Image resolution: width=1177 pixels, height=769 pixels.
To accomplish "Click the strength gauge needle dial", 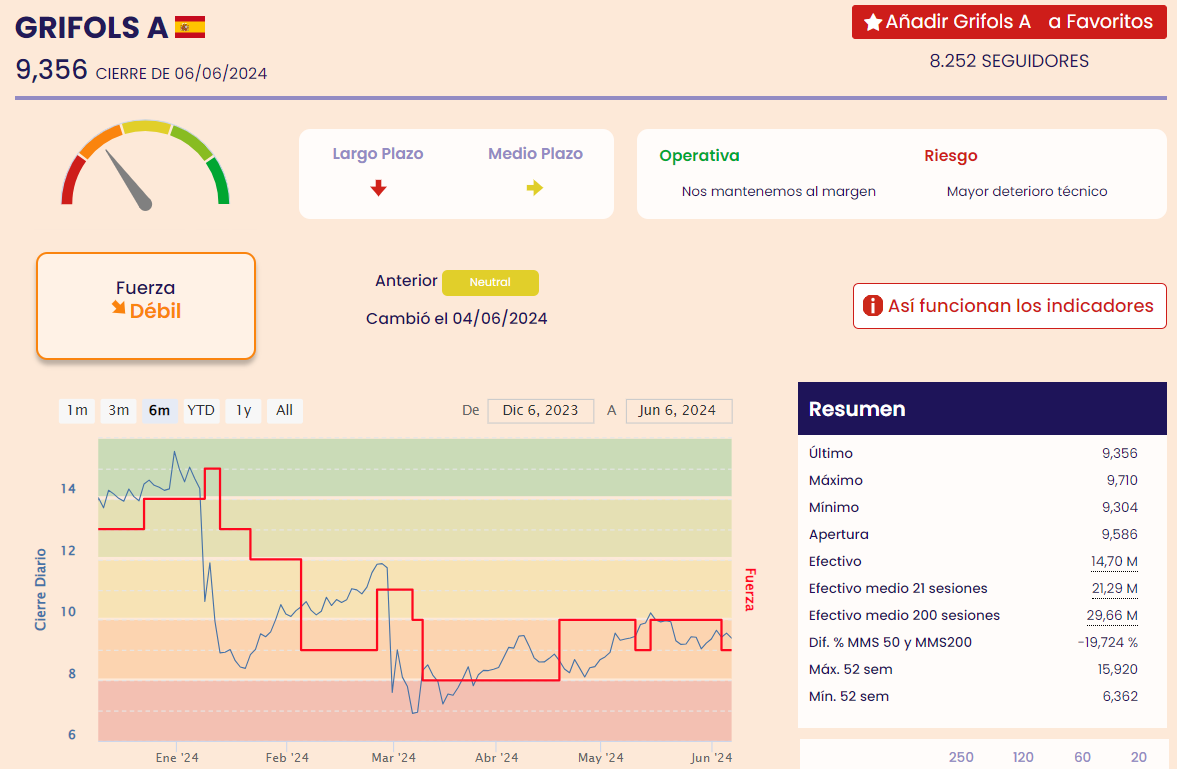I will tap(146, 164).
